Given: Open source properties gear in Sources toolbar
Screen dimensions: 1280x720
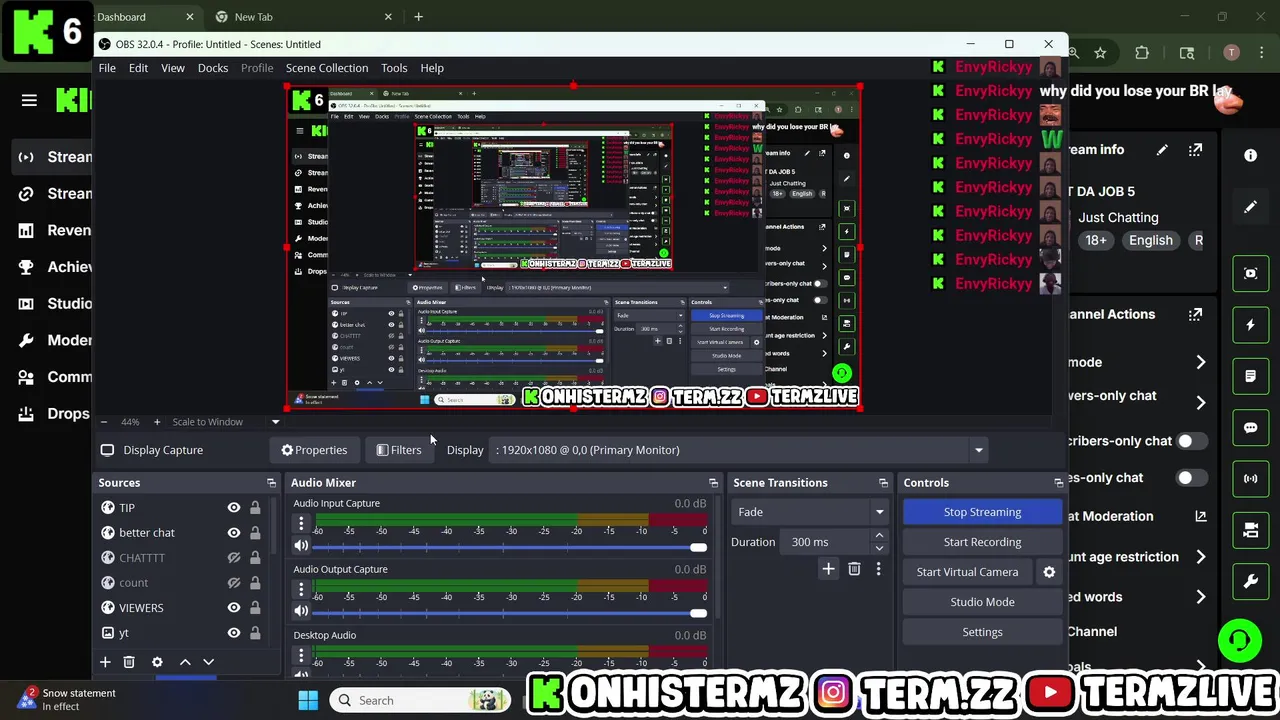Looking at the screenshot, I should [x=157, y=662].
